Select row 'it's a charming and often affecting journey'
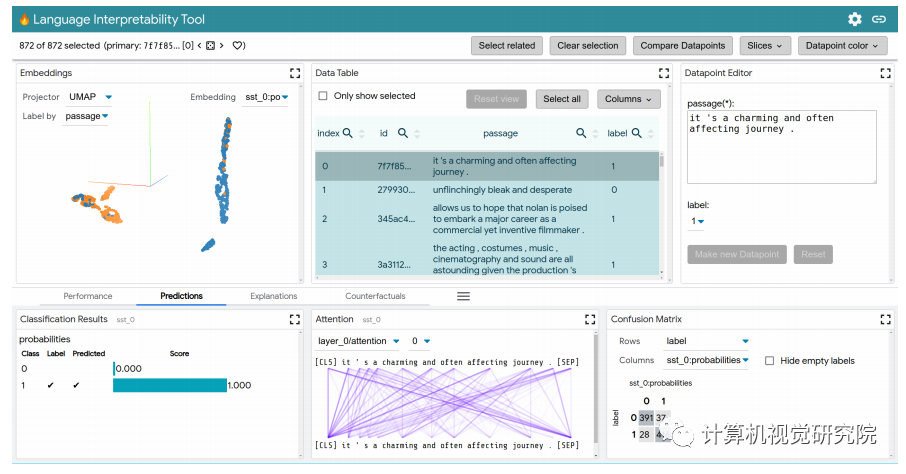The width and height of the screenshot is (906, 474). (487, 166)
